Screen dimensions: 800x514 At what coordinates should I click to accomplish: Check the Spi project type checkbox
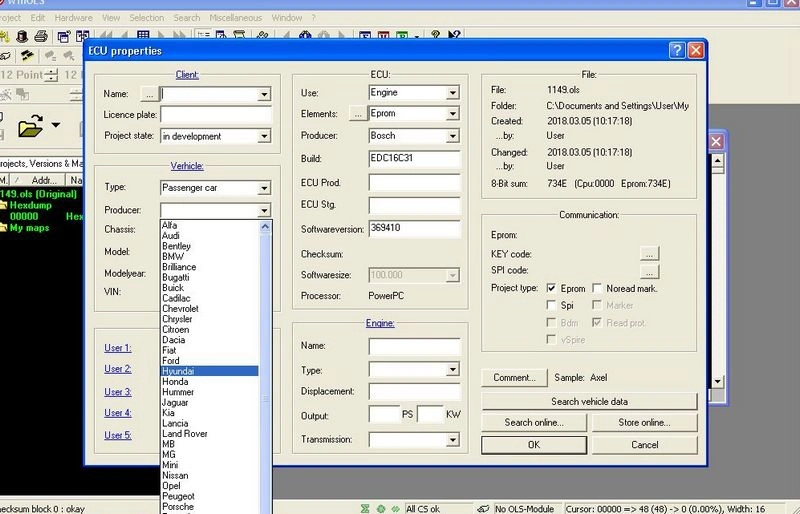pyautogui.click(x=551, y=305)
